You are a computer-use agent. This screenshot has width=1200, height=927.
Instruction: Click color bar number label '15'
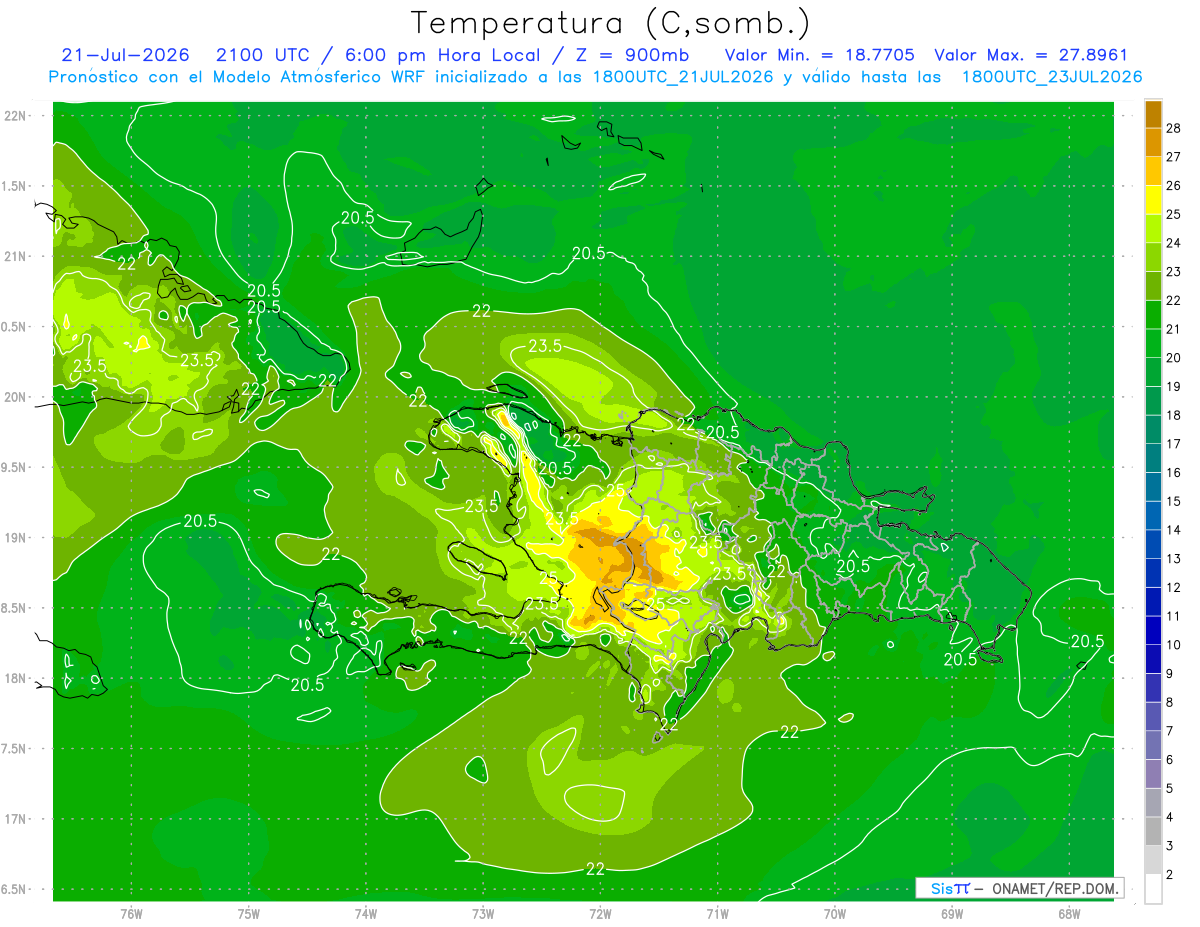1174,501
